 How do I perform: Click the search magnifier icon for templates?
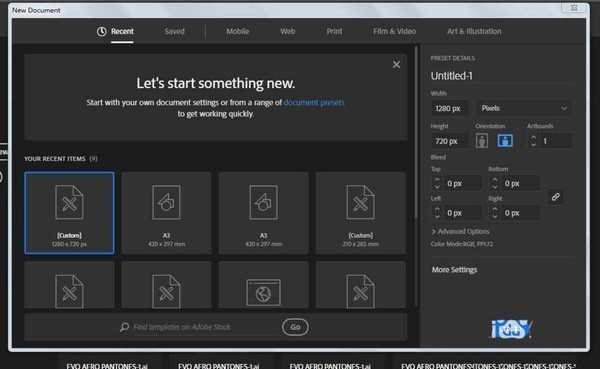tap(124, 327)
